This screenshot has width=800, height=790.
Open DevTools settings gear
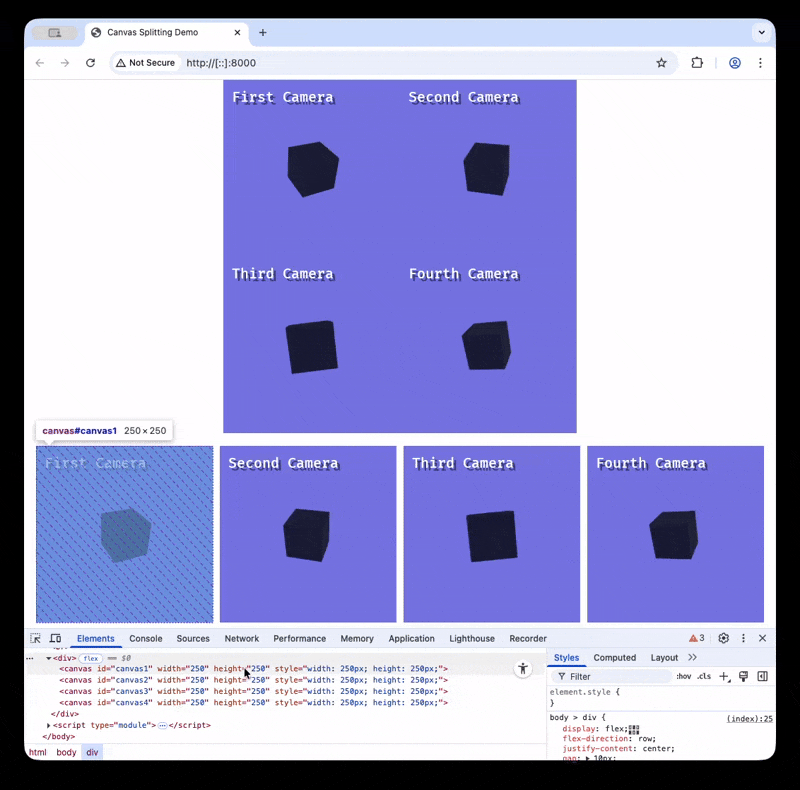pyautogui.click(x=723, y=638)
